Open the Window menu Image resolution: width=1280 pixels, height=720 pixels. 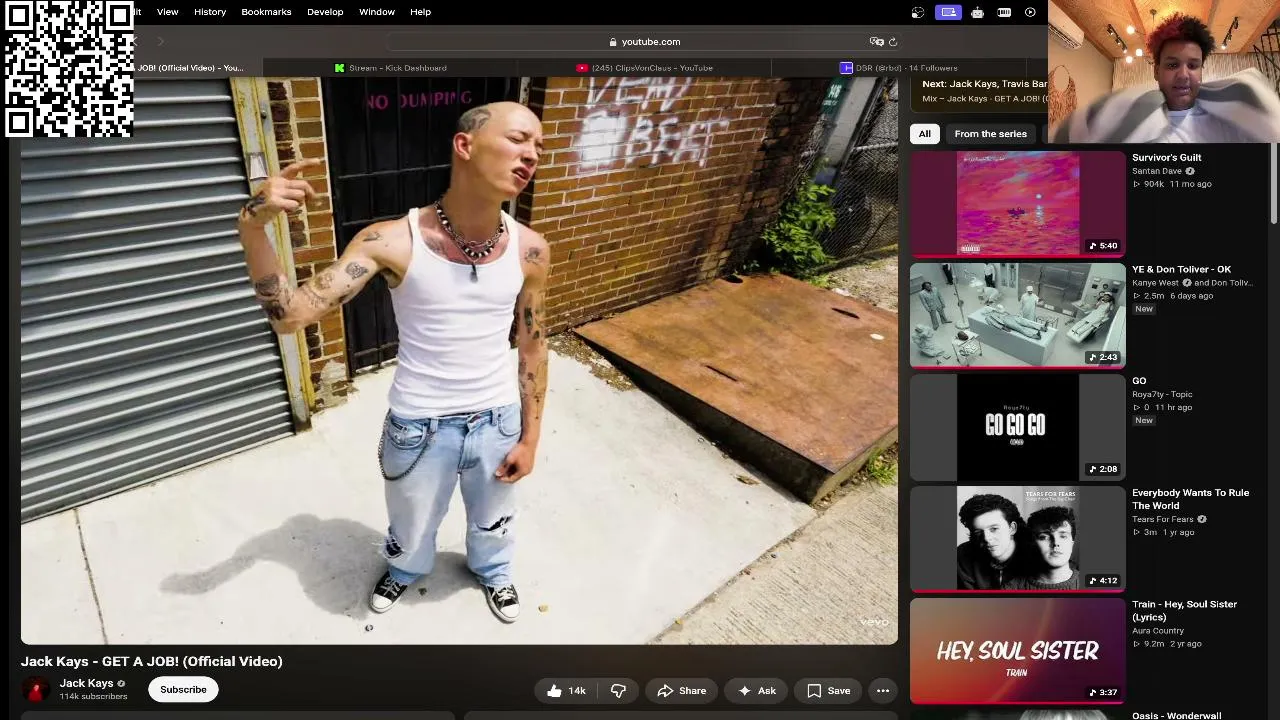pos(377,12)
